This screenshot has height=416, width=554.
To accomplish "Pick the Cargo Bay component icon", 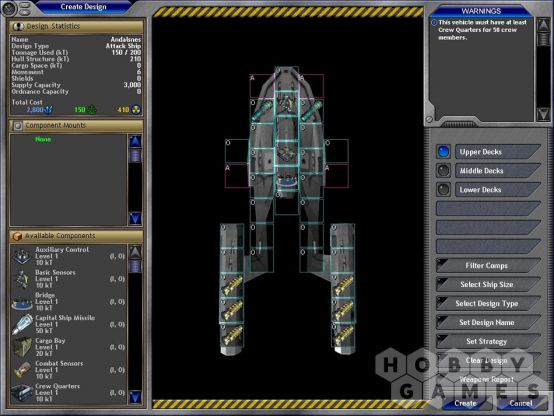I will [22, 347].
